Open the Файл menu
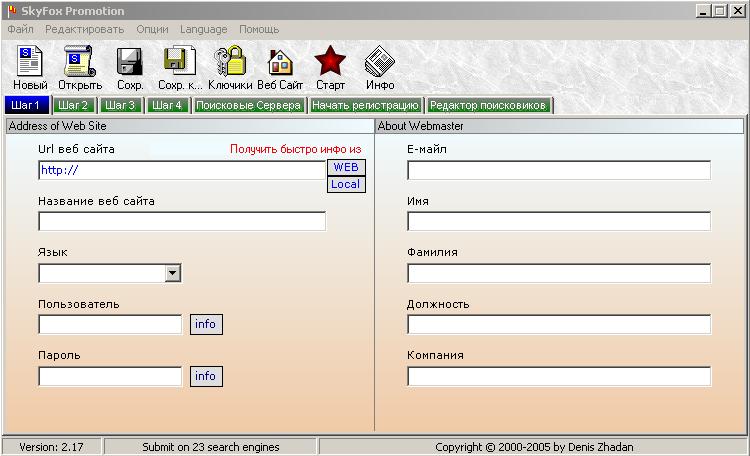750x456 pixels. [21, 29]
